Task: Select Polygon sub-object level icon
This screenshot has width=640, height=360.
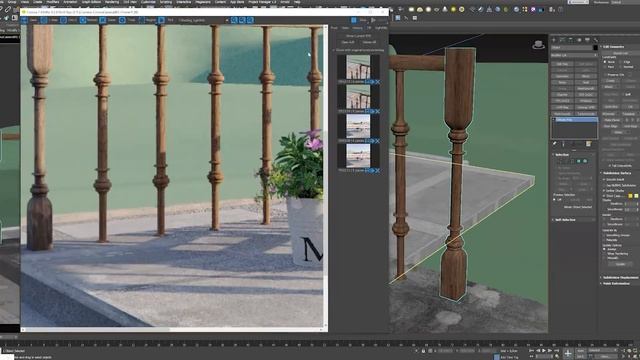Action: coord(578,161)
